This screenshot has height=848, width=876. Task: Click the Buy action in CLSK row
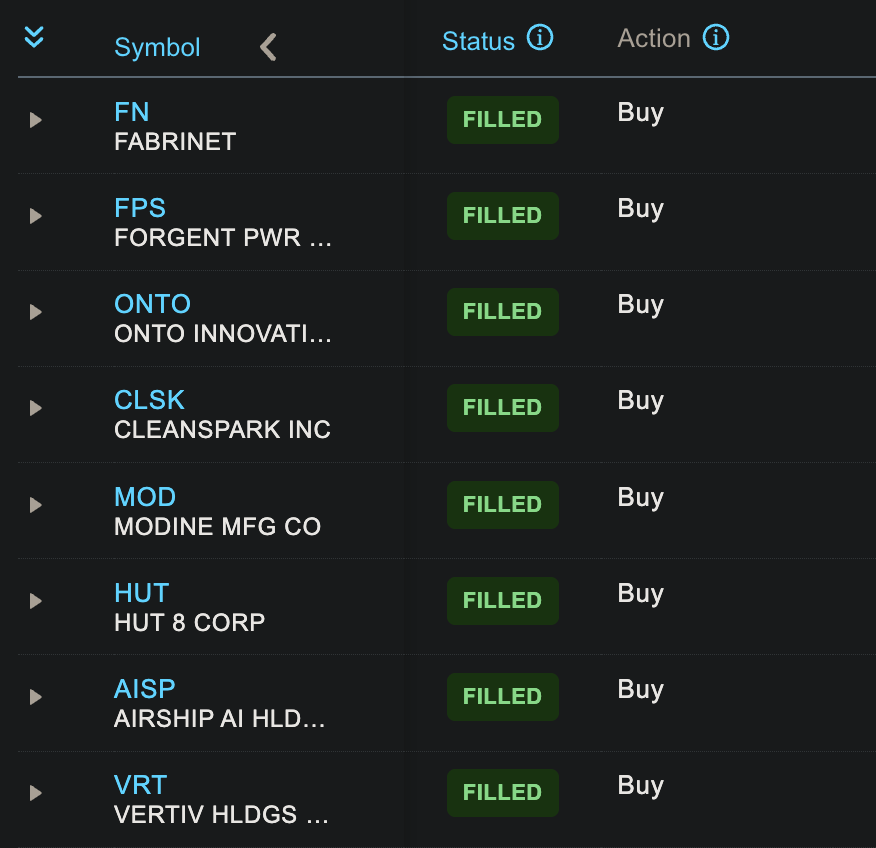pyautogui.click(x=641, y=402)
